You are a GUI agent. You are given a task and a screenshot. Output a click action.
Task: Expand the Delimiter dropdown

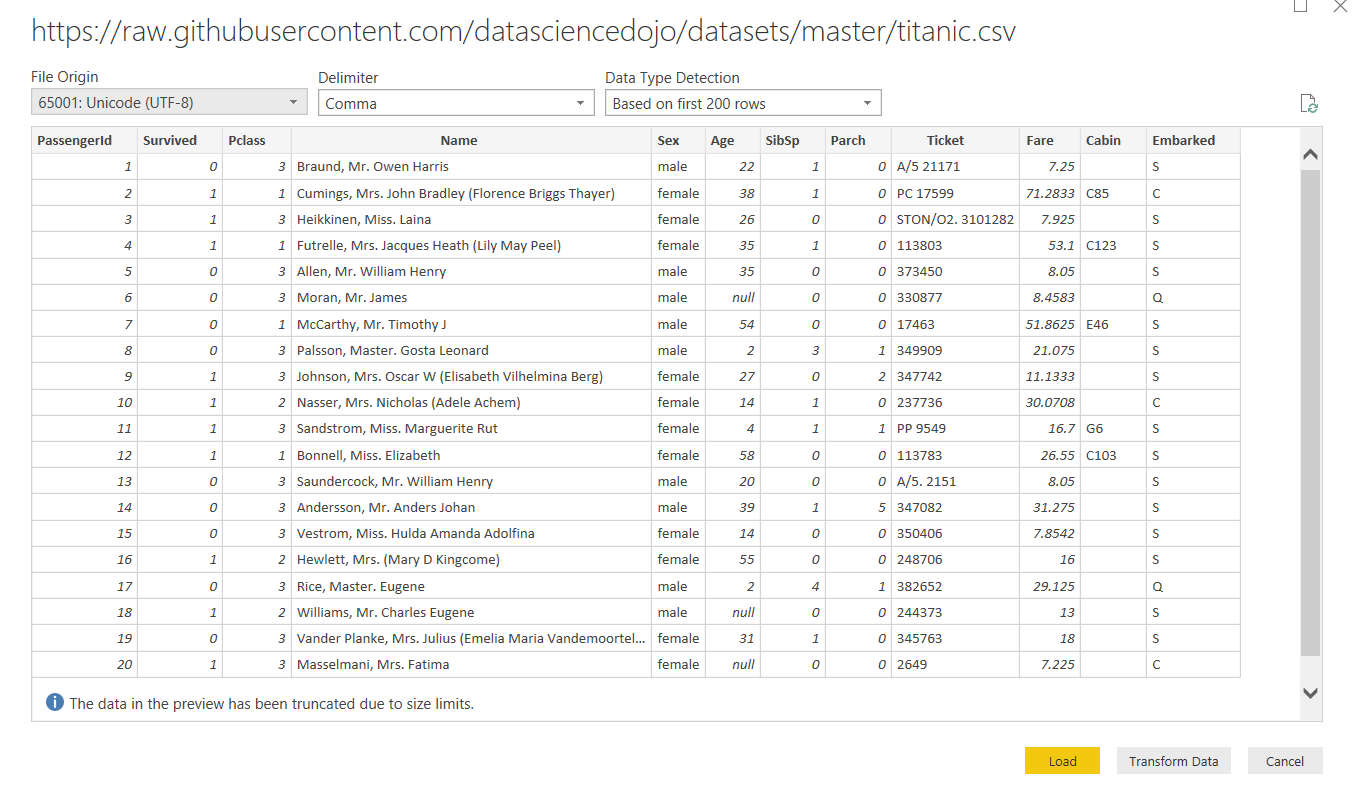click(456, 103)
